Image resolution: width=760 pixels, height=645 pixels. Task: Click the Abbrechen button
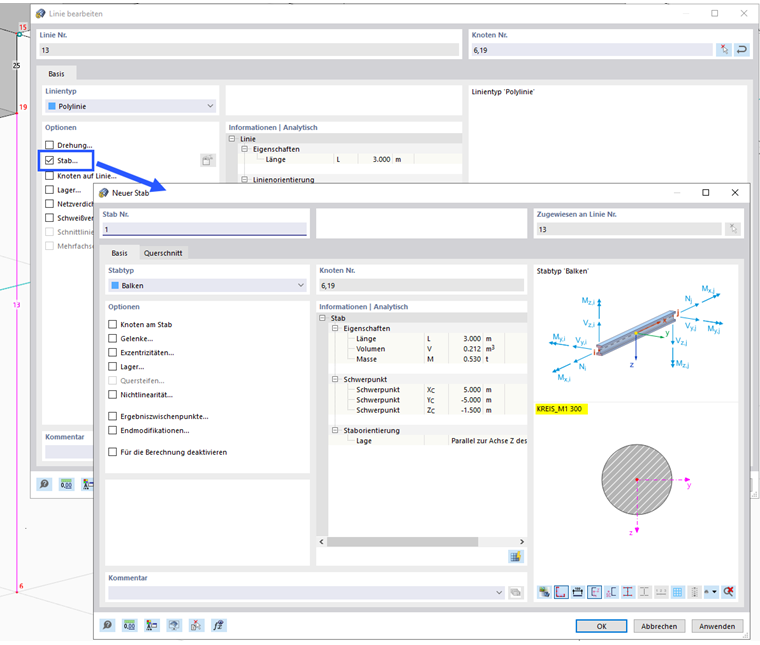pos(659,626)
